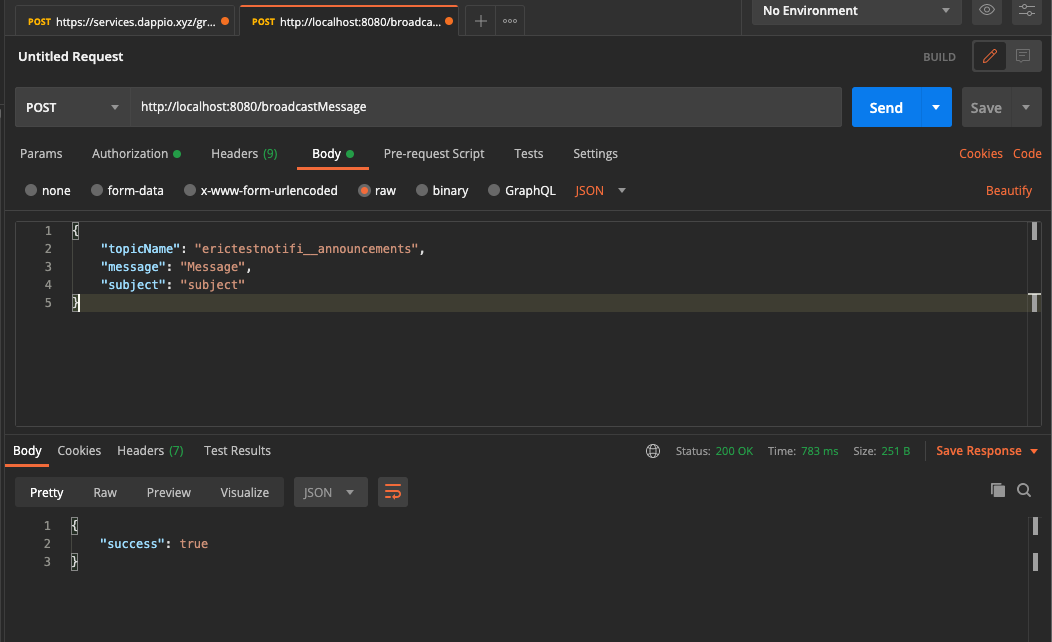This screenshot has height=642, width=1052.
Task: Expand the No Environment dropdown
Action: (855, 11)
